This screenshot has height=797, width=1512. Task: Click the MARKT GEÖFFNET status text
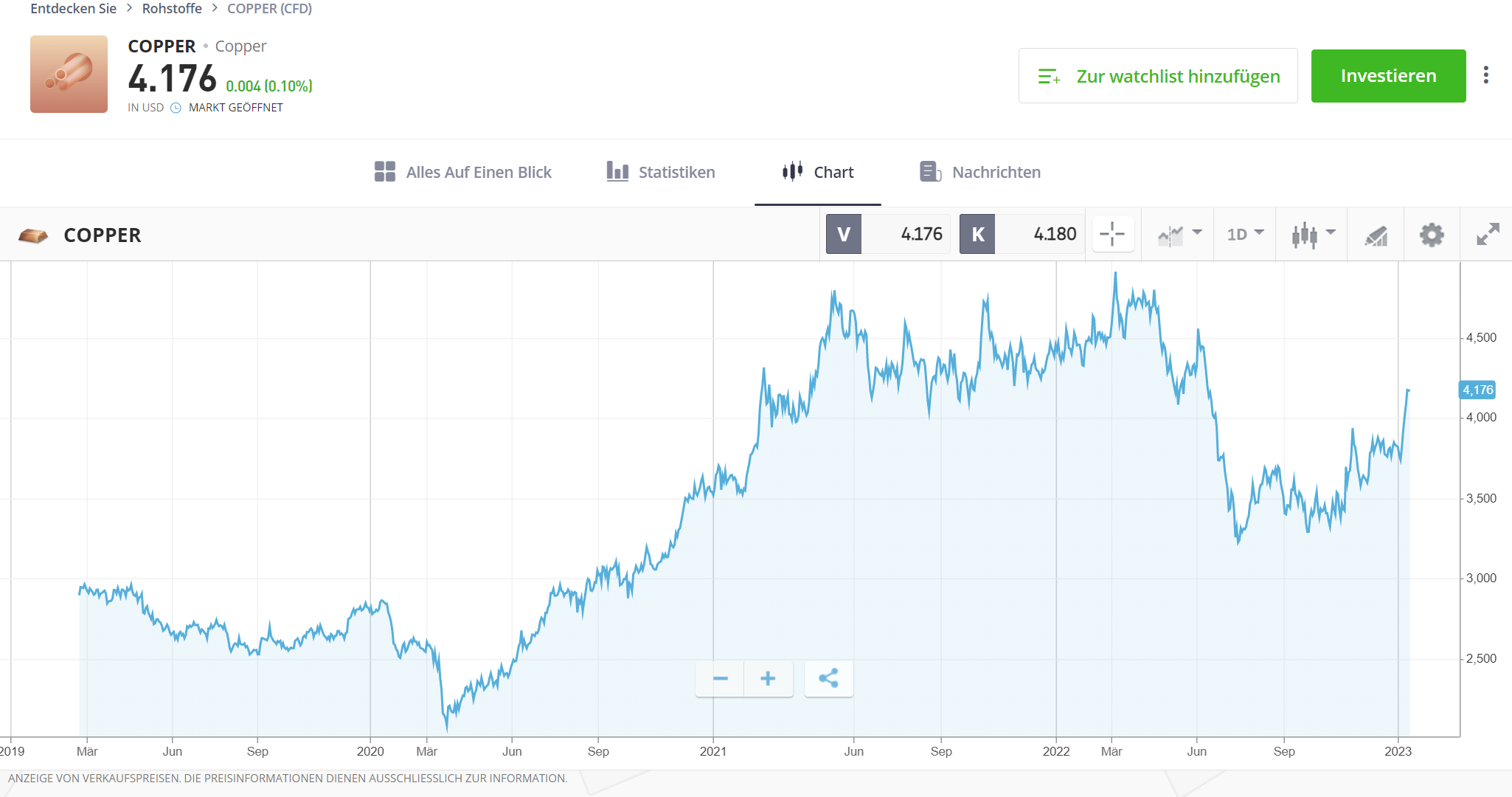pos(236,108)
